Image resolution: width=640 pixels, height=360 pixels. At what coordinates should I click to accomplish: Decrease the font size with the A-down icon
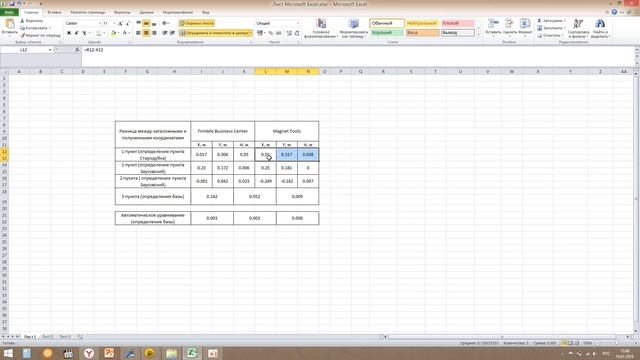[128, 23]
